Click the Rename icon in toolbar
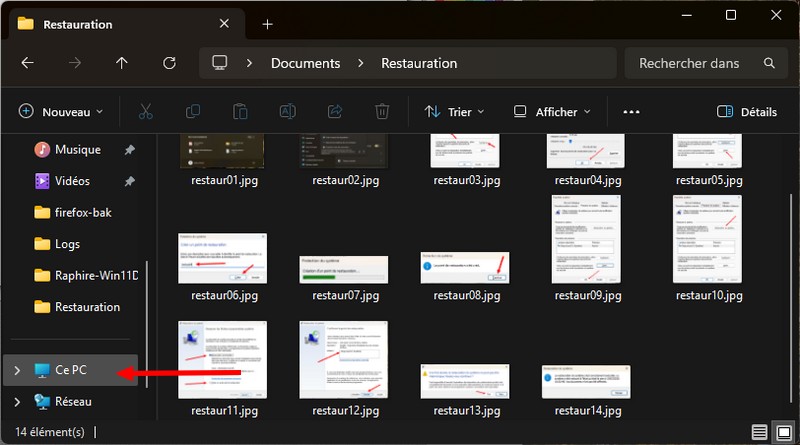This screenshot has width=800, height=445. coord(288,112)
